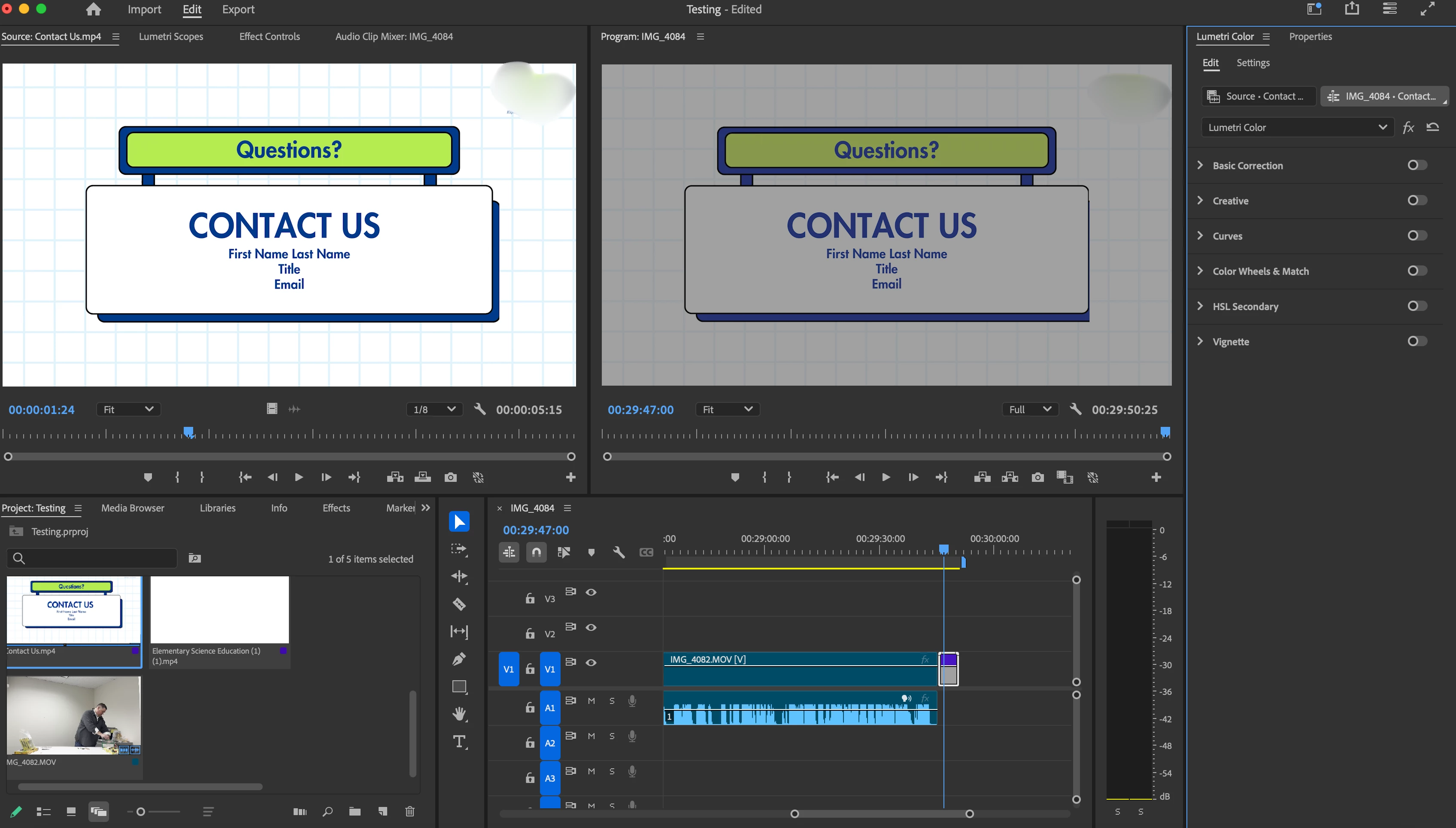This screenshot has width=1456, height=828.
Task: Open the Export workspace tab
Action: pos(238,10)
